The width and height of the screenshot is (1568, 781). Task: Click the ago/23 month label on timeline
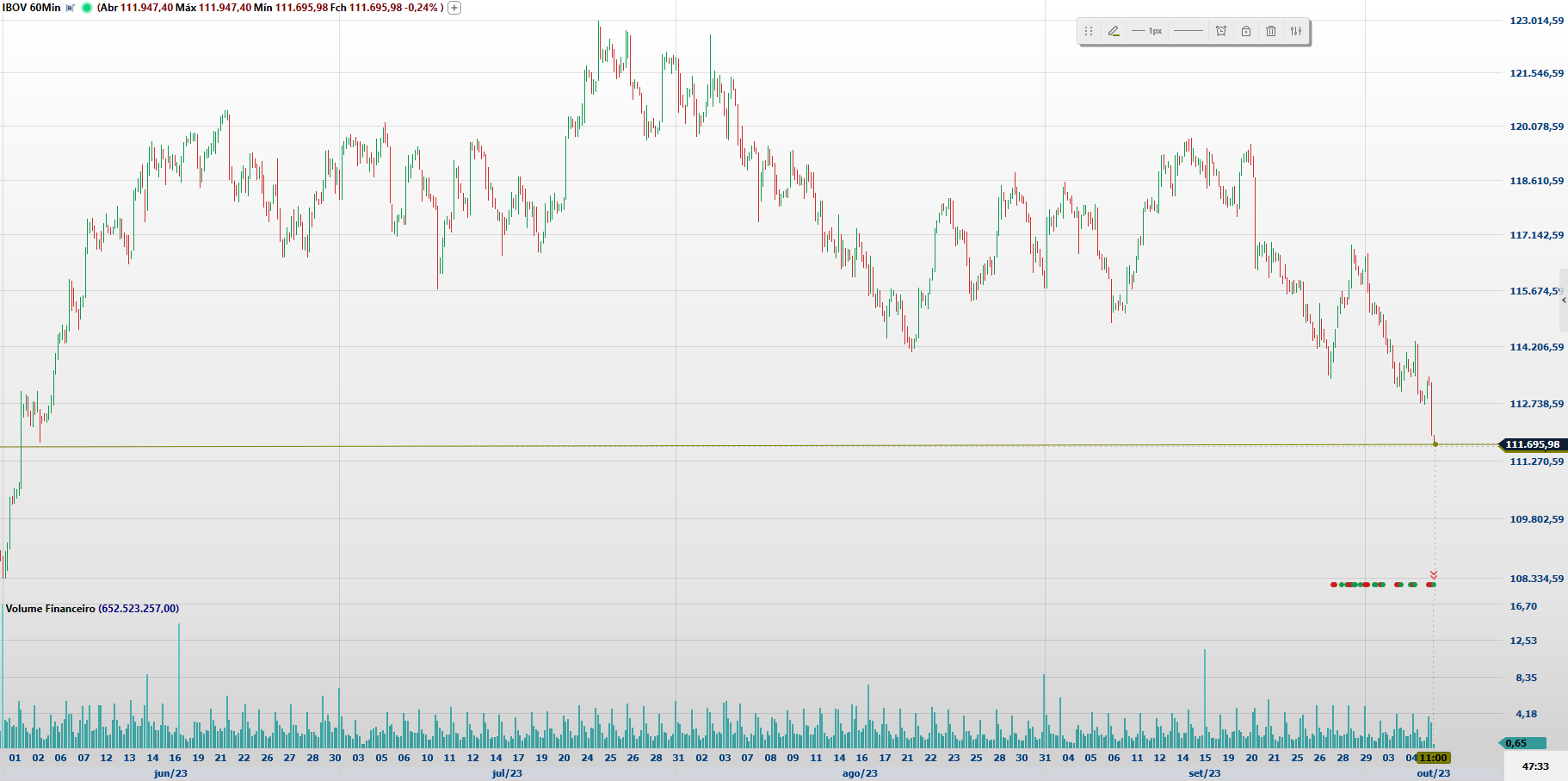point(860,773)
